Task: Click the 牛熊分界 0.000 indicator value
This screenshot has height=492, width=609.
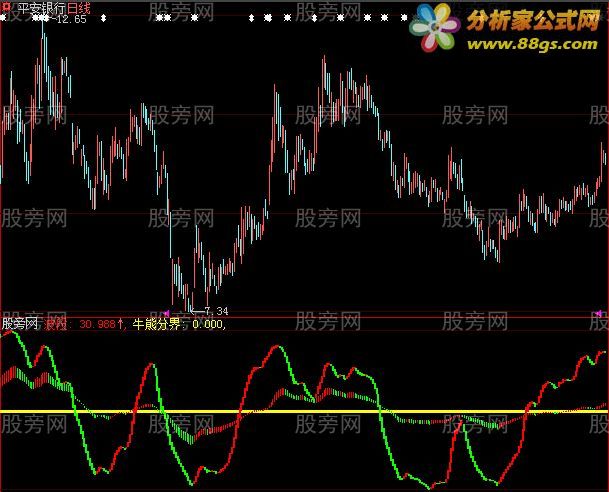Action: 179,323
